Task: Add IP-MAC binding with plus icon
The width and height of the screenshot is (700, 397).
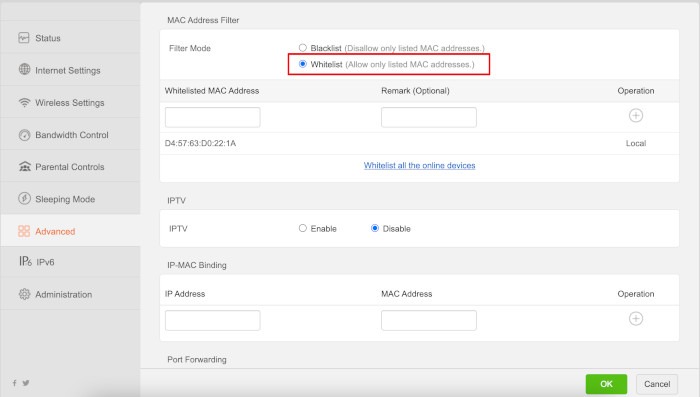Action: [636, 319]
